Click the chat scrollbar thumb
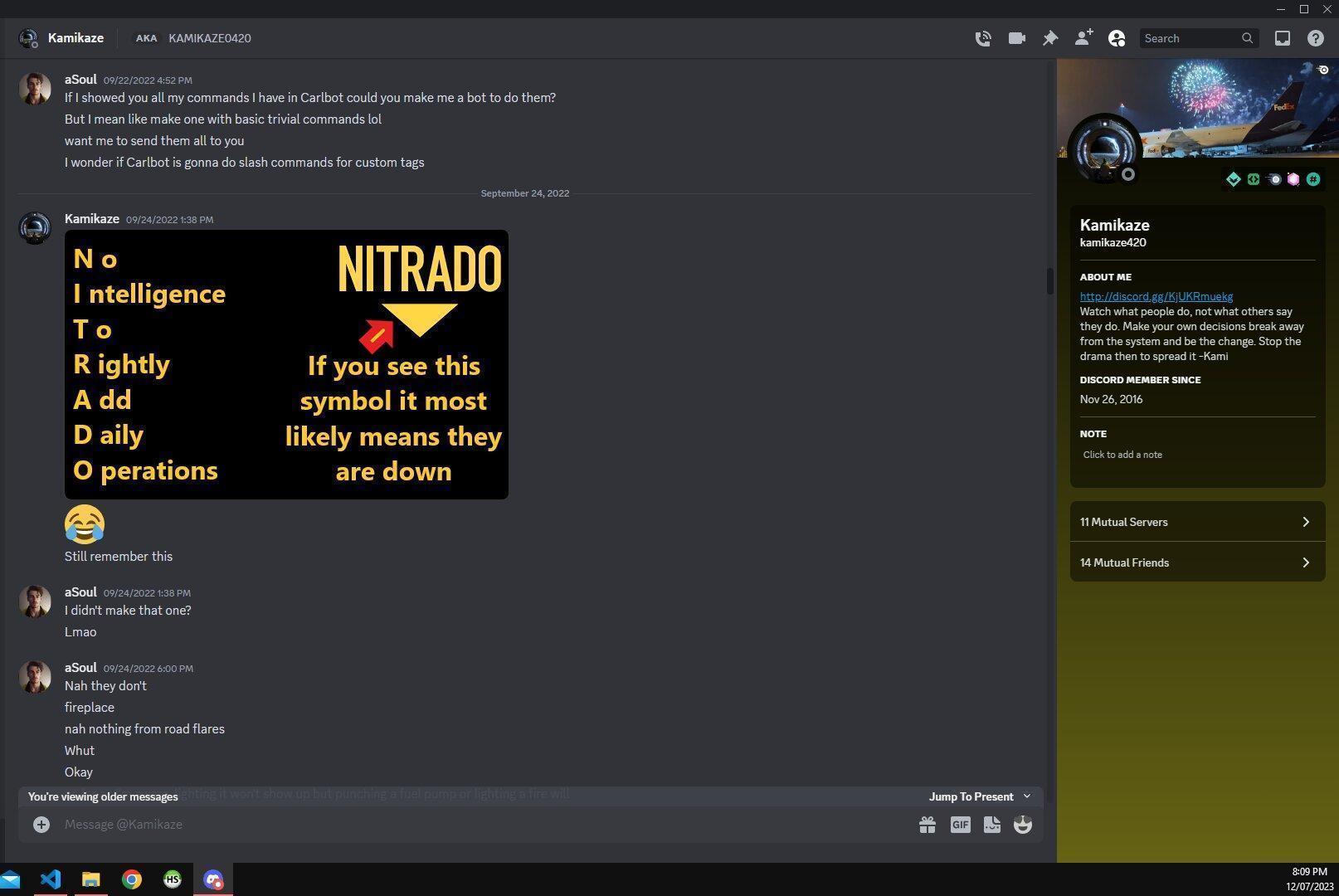 [1049, 281]
